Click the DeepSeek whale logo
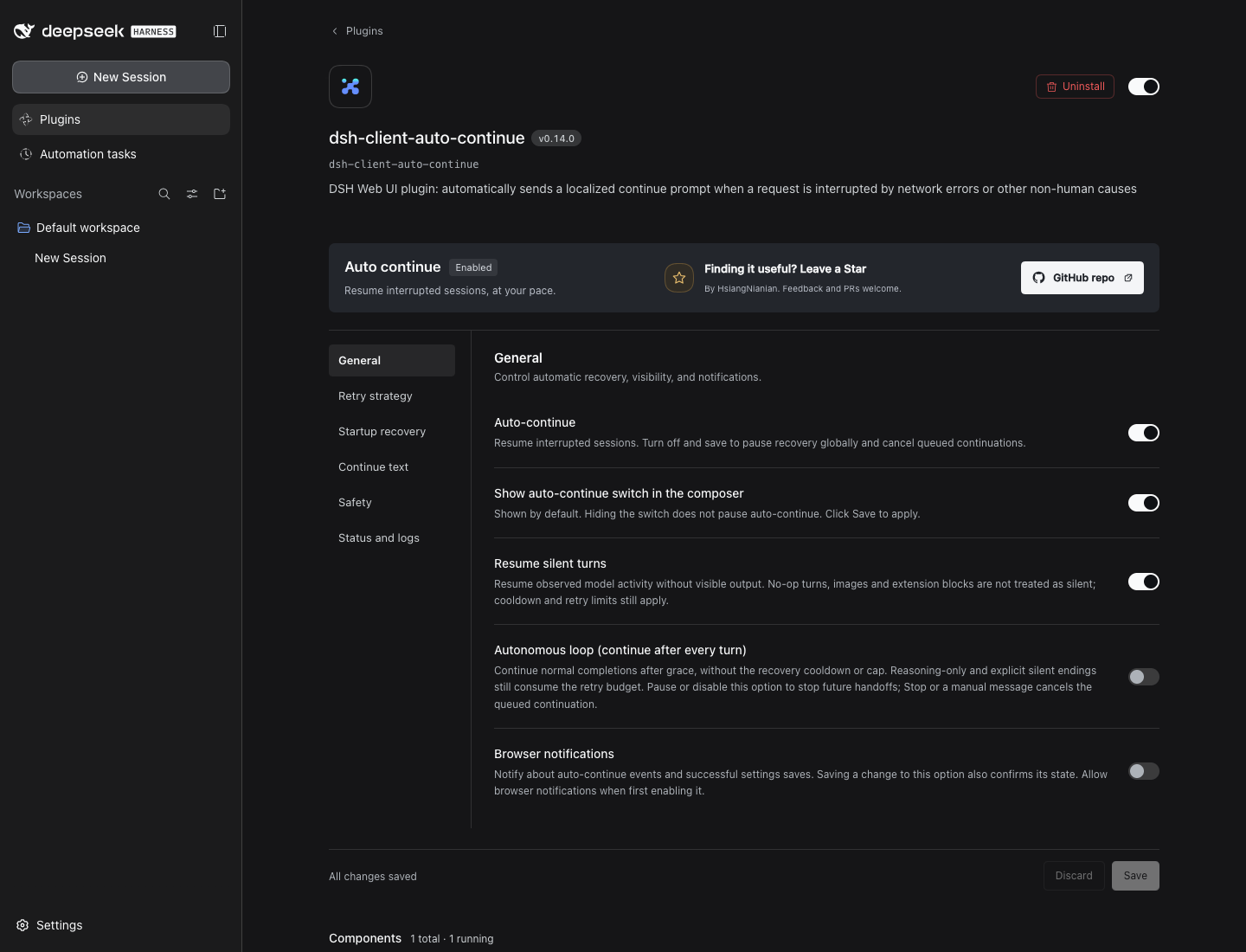Viewport: 1246px width, 952px height. click(x=24, y=31)
